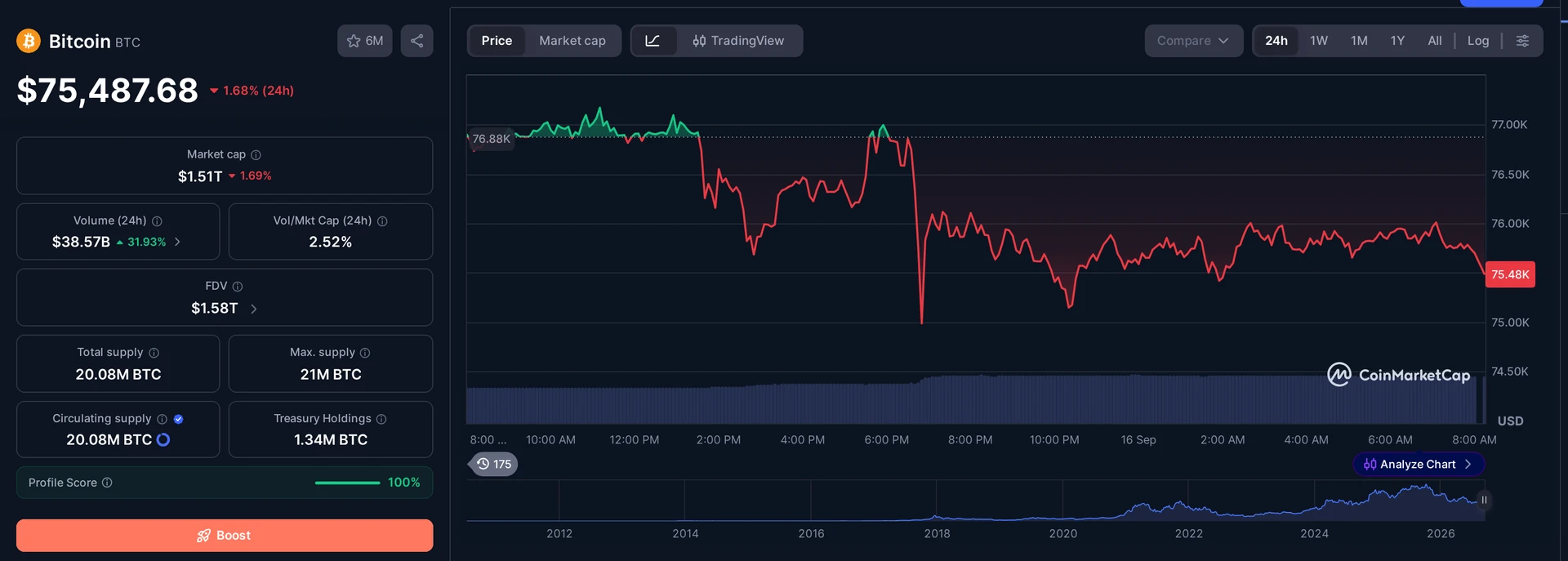Open the Compare dropdown
Screen dimensions: 1568x561
(x=1193, y=41)
